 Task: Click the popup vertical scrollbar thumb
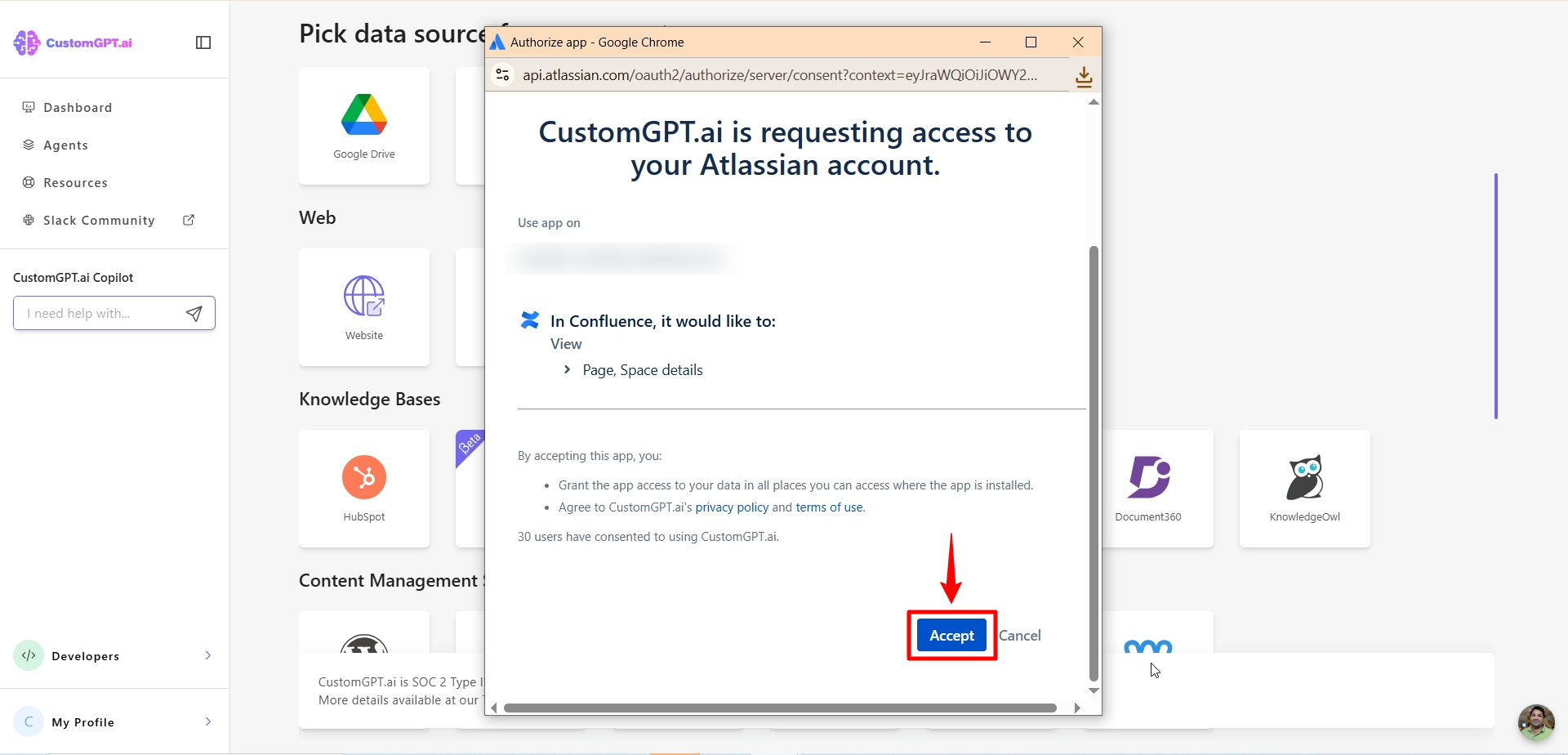click(1094, 463)
